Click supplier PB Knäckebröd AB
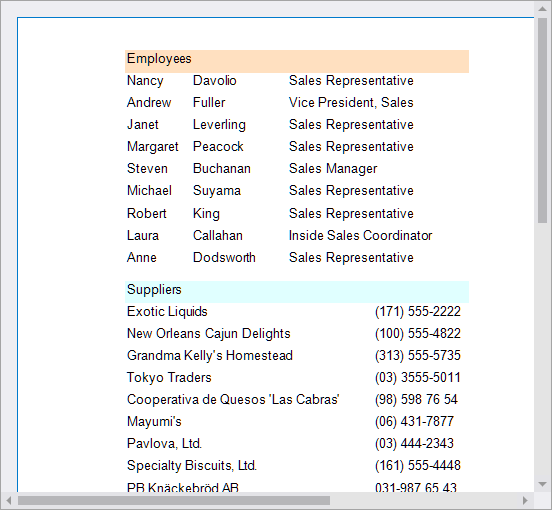The width and height of the screenshot is (552, 510). pos(183,487)
